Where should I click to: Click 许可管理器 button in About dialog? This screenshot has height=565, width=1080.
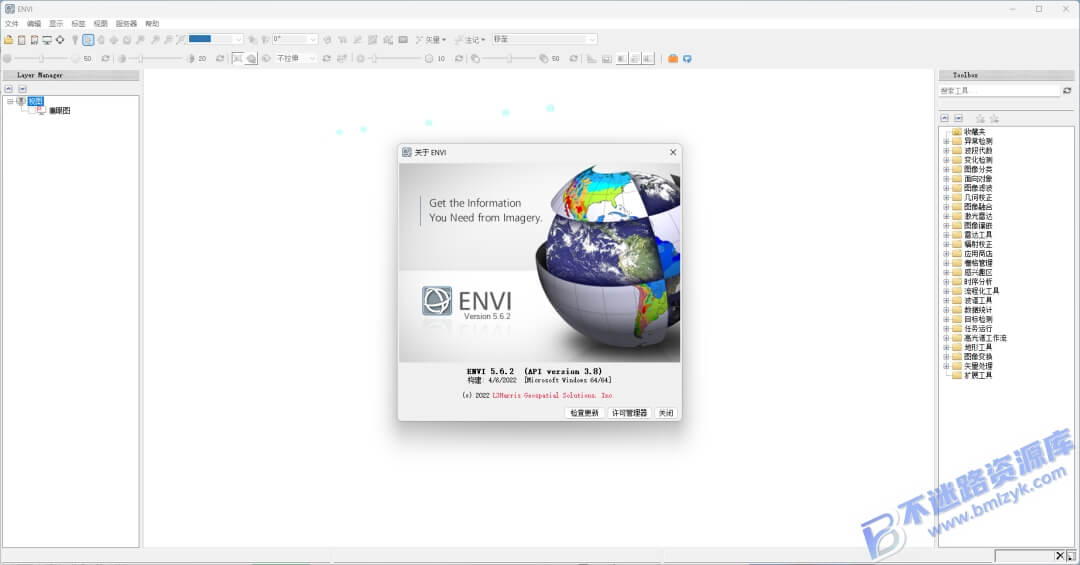pos(630,413)
